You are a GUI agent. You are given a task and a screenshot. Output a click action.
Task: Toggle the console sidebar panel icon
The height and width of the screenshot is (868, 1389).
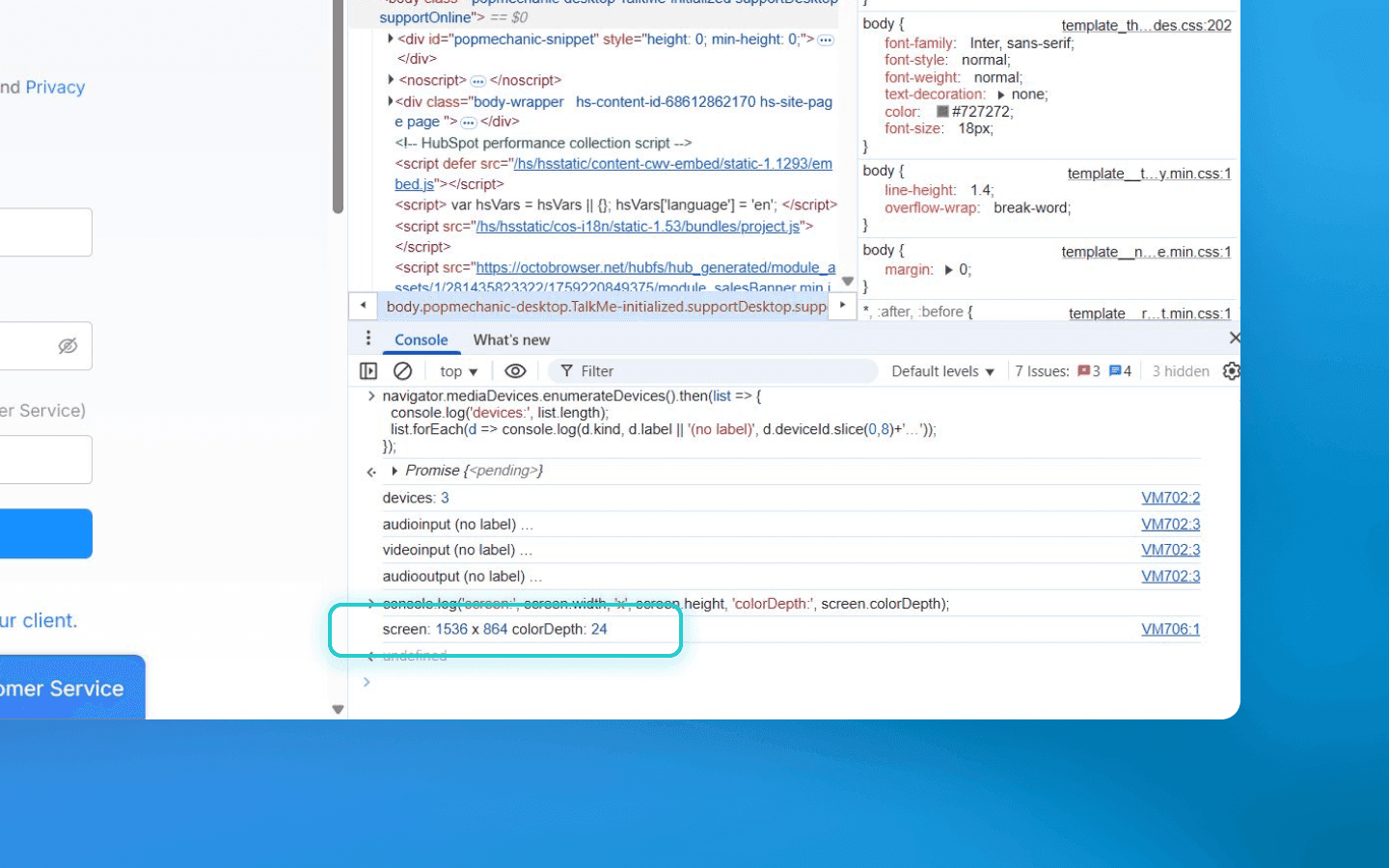click(x=368, y=371)
